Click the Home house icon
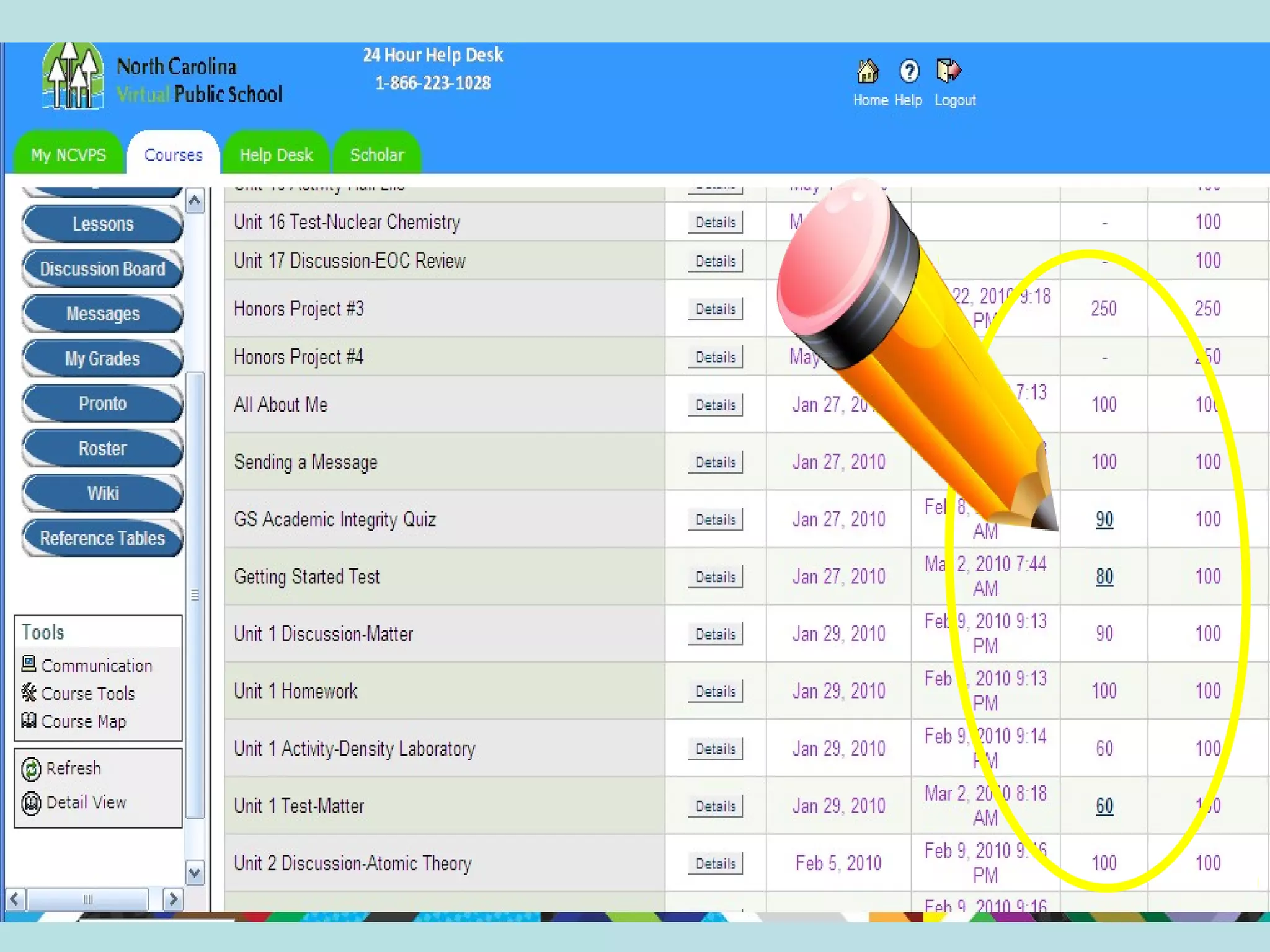The width and height of the screenshot is (1270, 952). click(868, 71)
